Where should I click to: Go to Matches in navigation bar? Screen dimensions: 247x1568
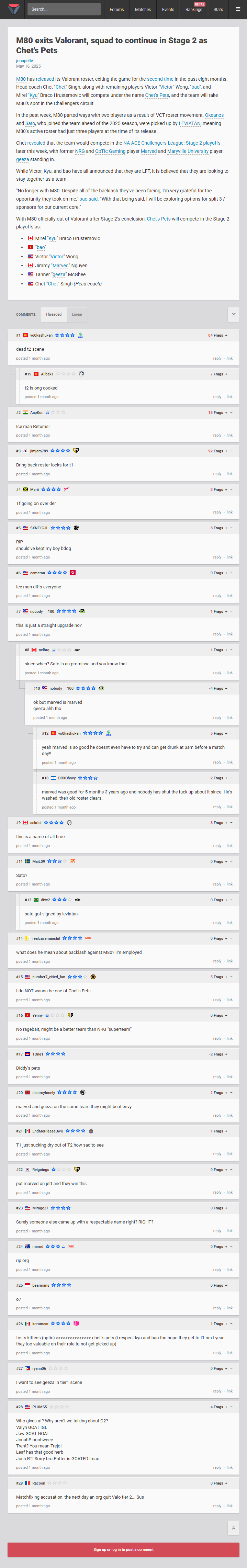pyautogui.click(x=143, y=10)
